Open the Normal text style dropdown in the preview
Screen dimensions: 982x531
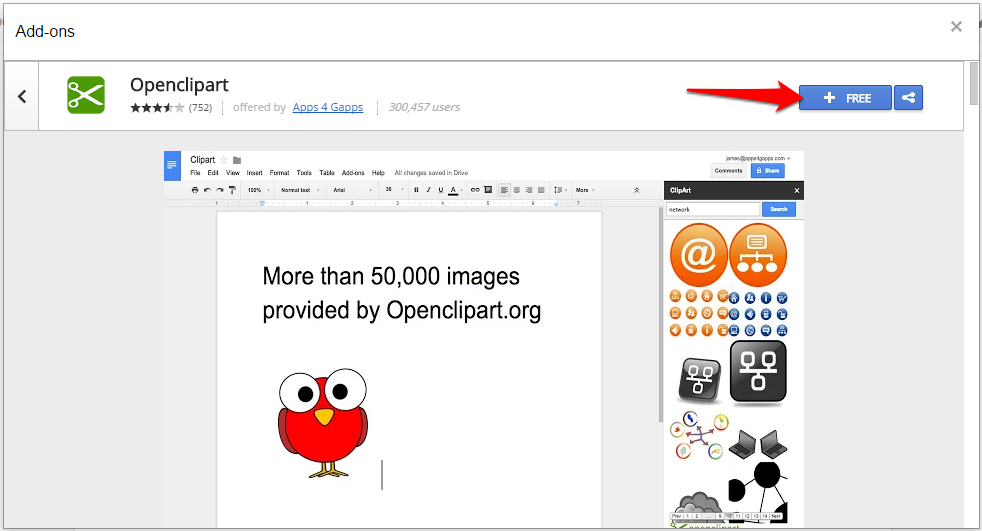point(300,190)
